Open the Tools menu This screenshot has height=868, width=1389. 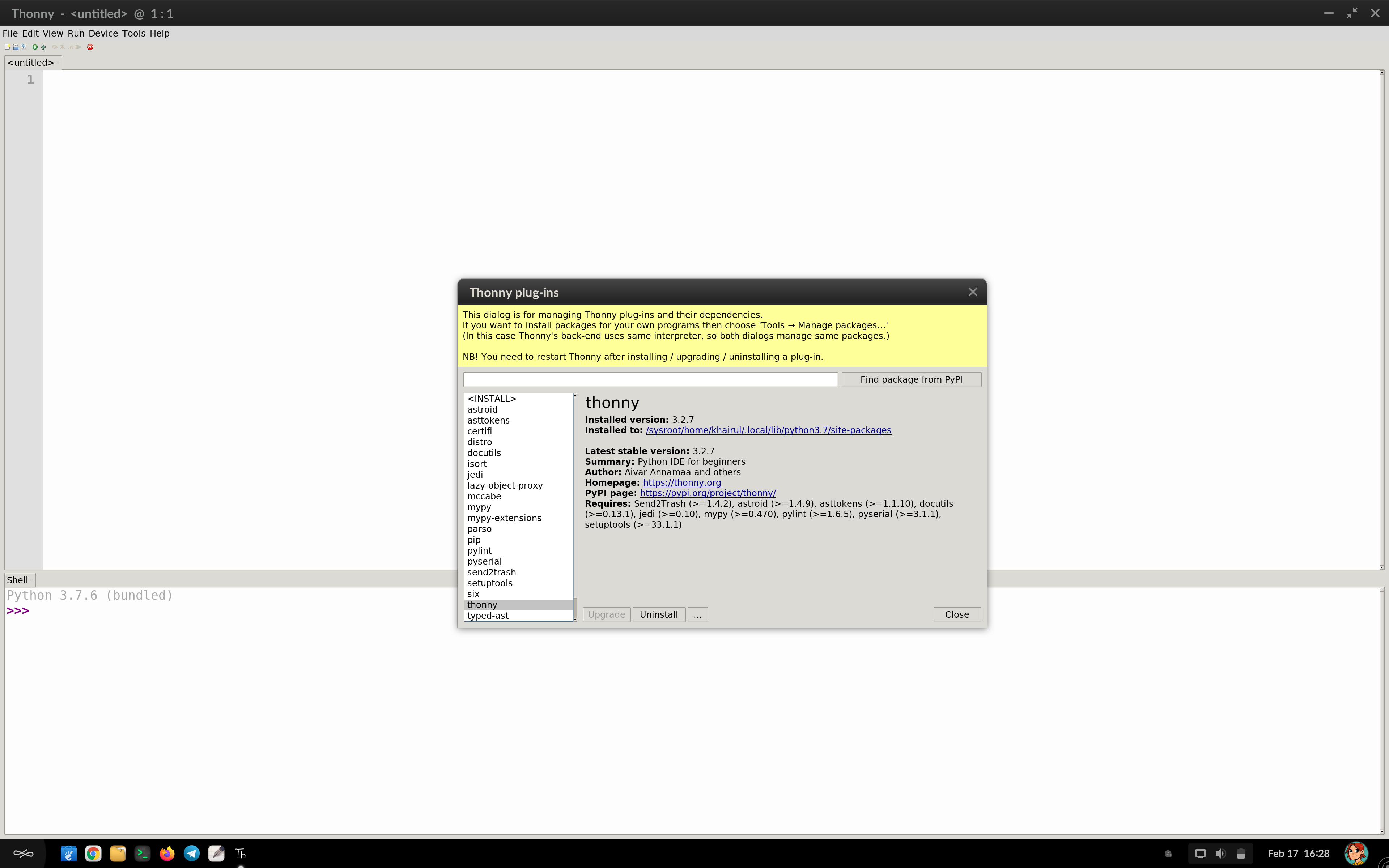tap(134, 33)
